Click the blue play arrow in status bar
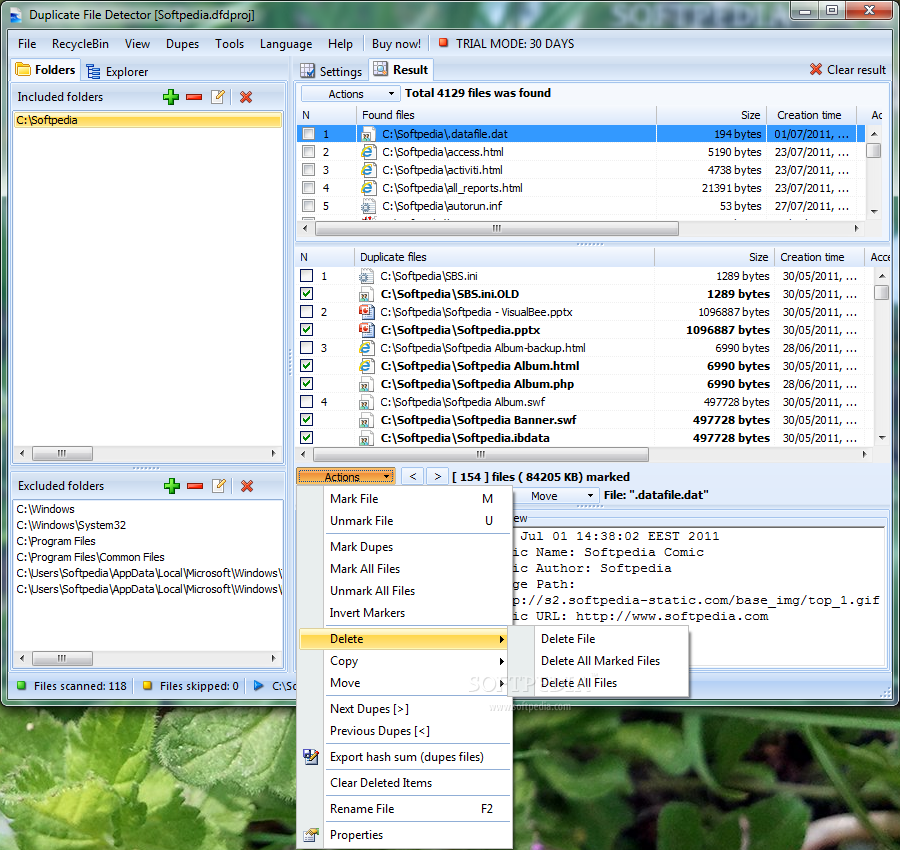The height and width of the screenshot is (850, 900). click(258, 685)
